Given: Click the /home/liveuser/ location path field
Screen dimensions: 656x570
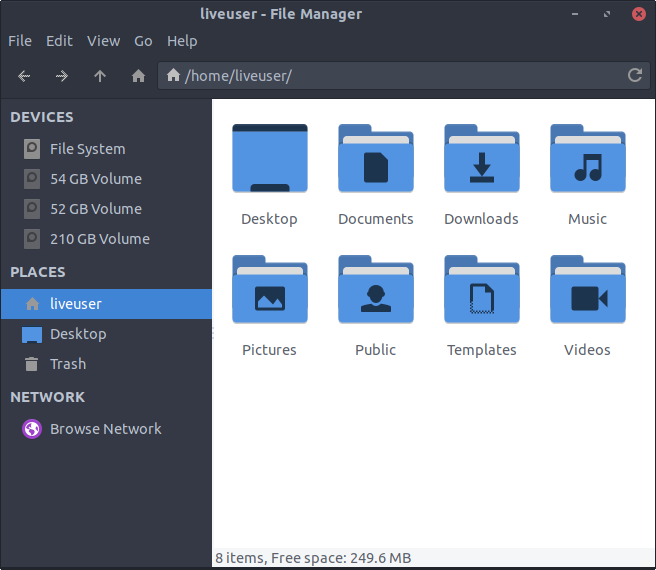Looking at the screenshot, I should [x=400, y=76].
